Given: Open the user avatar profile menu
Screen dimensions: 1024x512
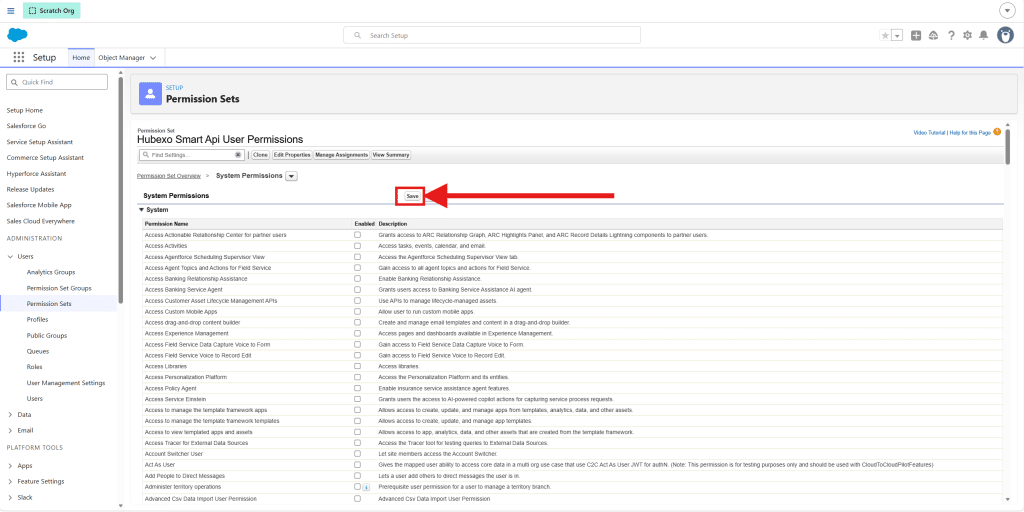Looking at the screenshot, I should [x=1005, y=35].
